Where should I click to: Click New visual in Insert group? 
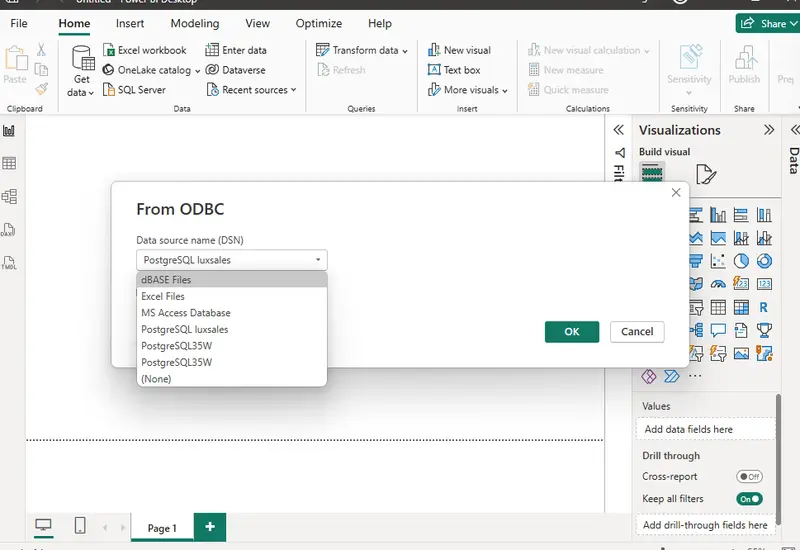460,50
